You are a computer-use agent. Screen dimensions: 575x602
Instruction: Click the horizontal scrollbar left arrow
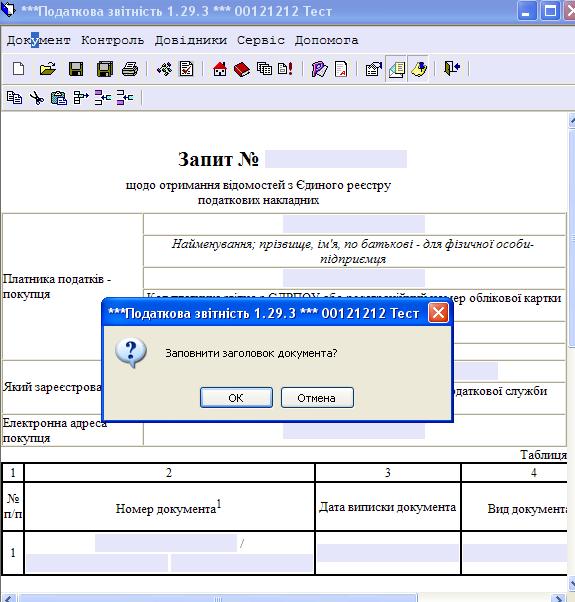(x=8, y=598)
